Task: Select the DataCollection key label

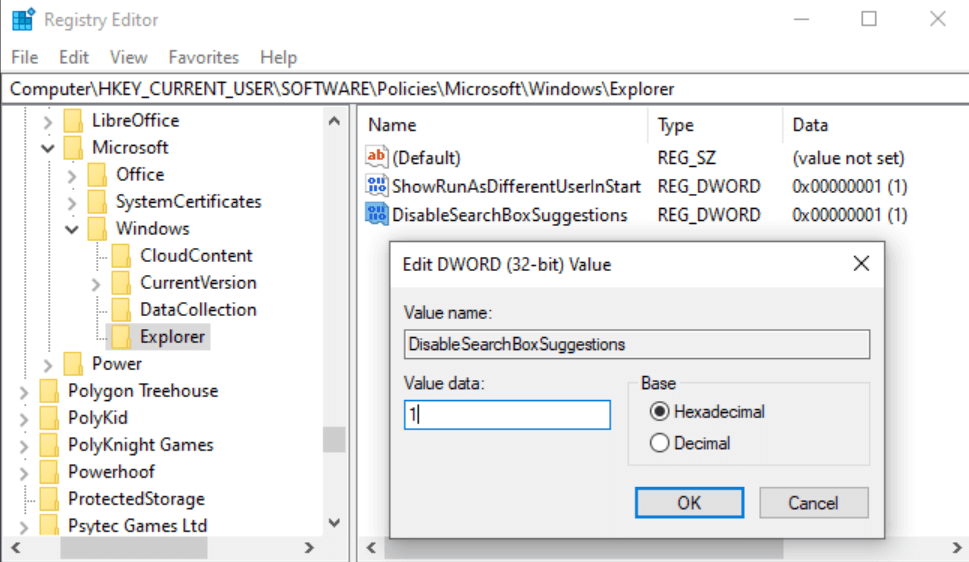Action: click(198, 309)
